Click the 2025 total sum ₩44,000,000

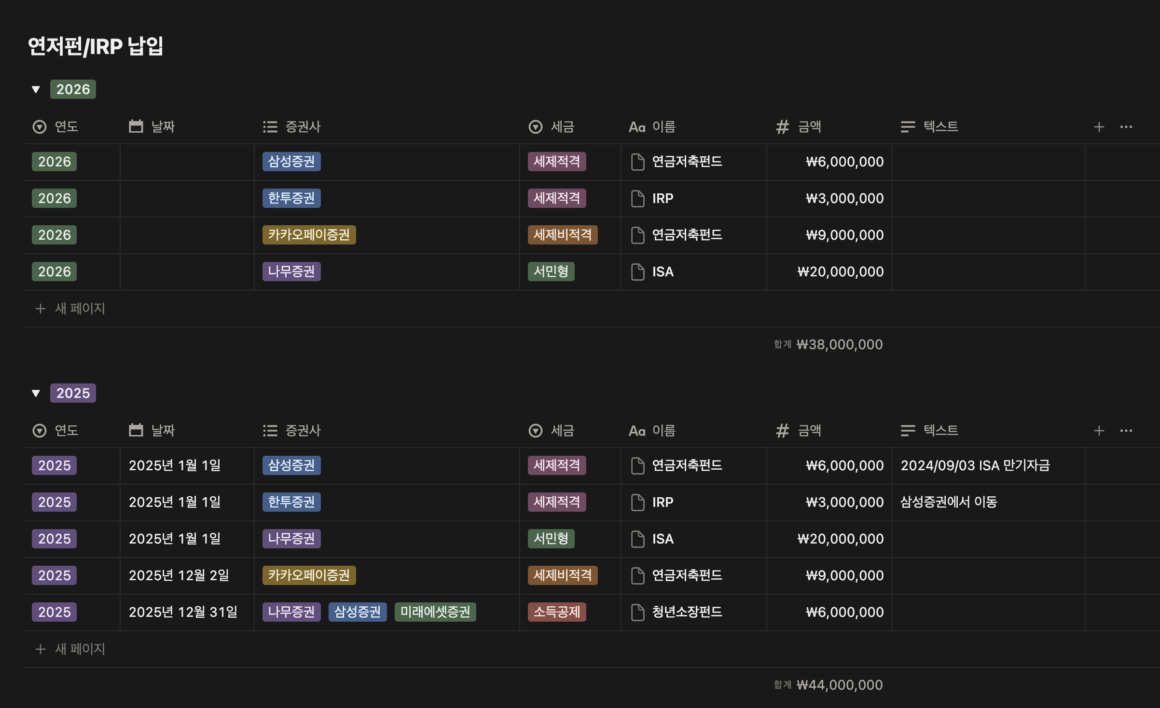point(839,685)
